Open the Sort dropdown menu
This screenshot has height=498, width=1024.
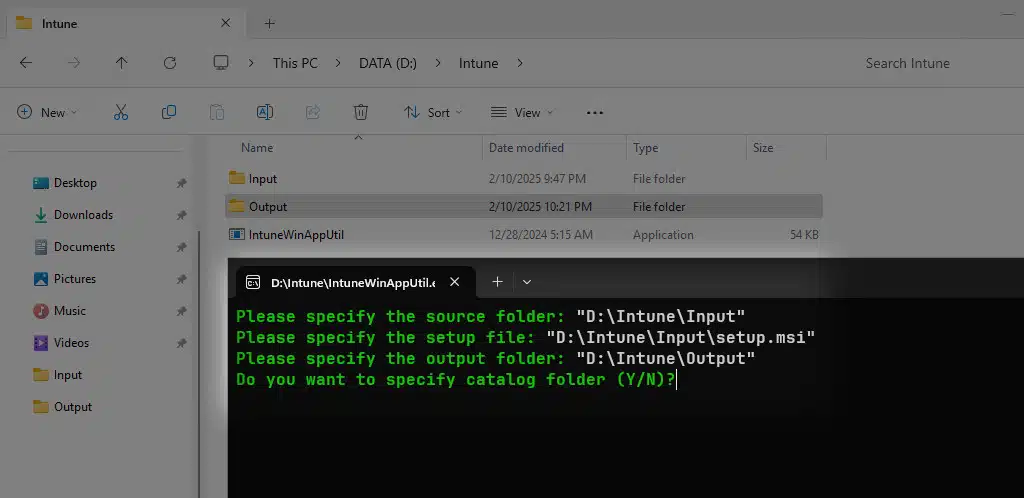pyautogui.click(x=434, y=112)
